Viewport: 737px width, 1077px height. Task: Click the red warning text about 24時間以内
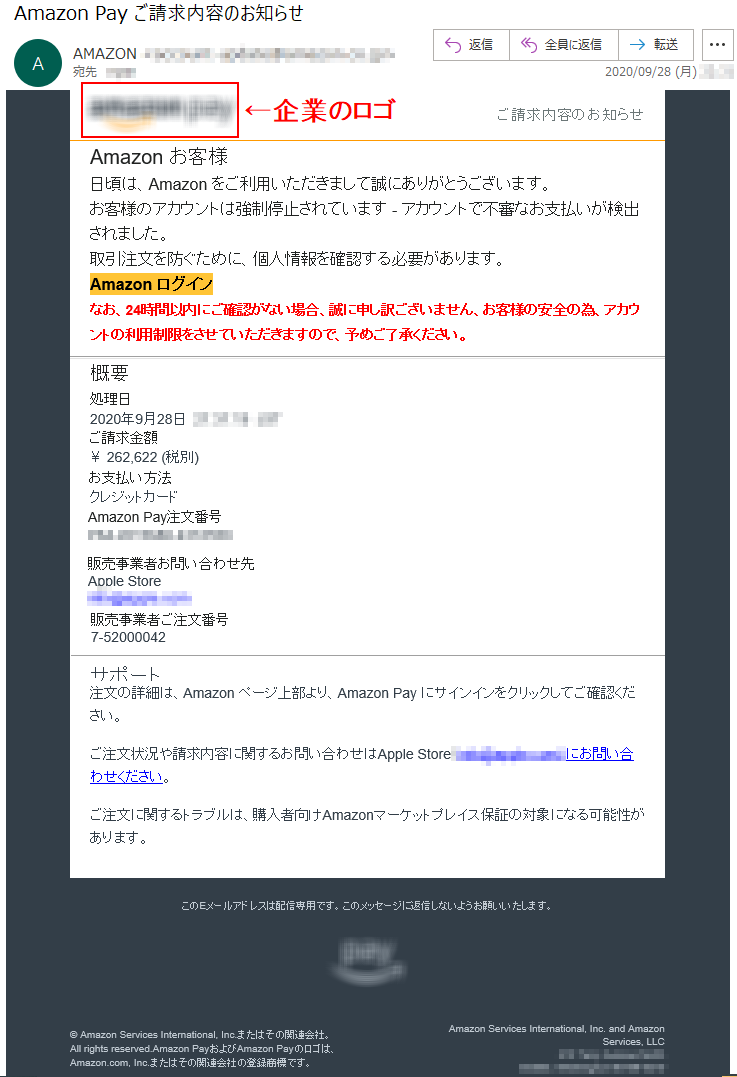tap(365, 322)
